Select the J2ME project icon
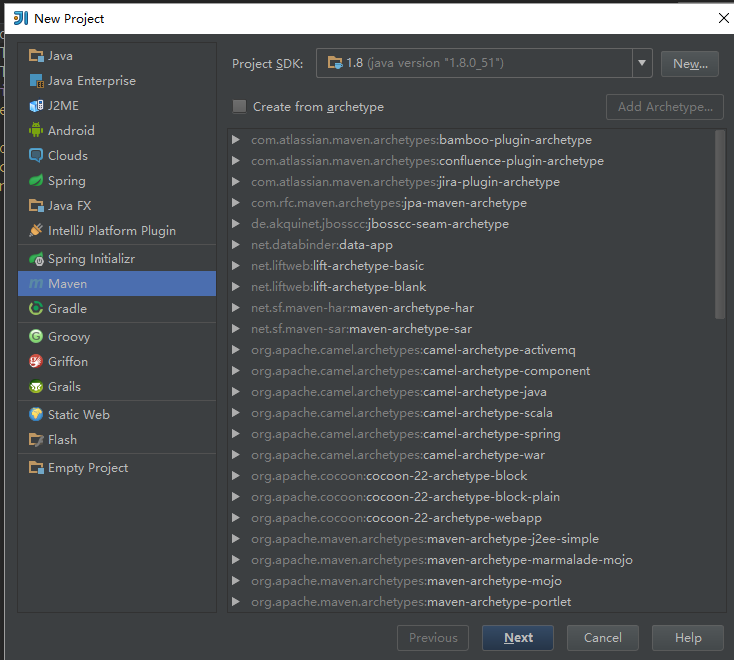This screenshot has width=734, height=660. (x=36, y=106)
